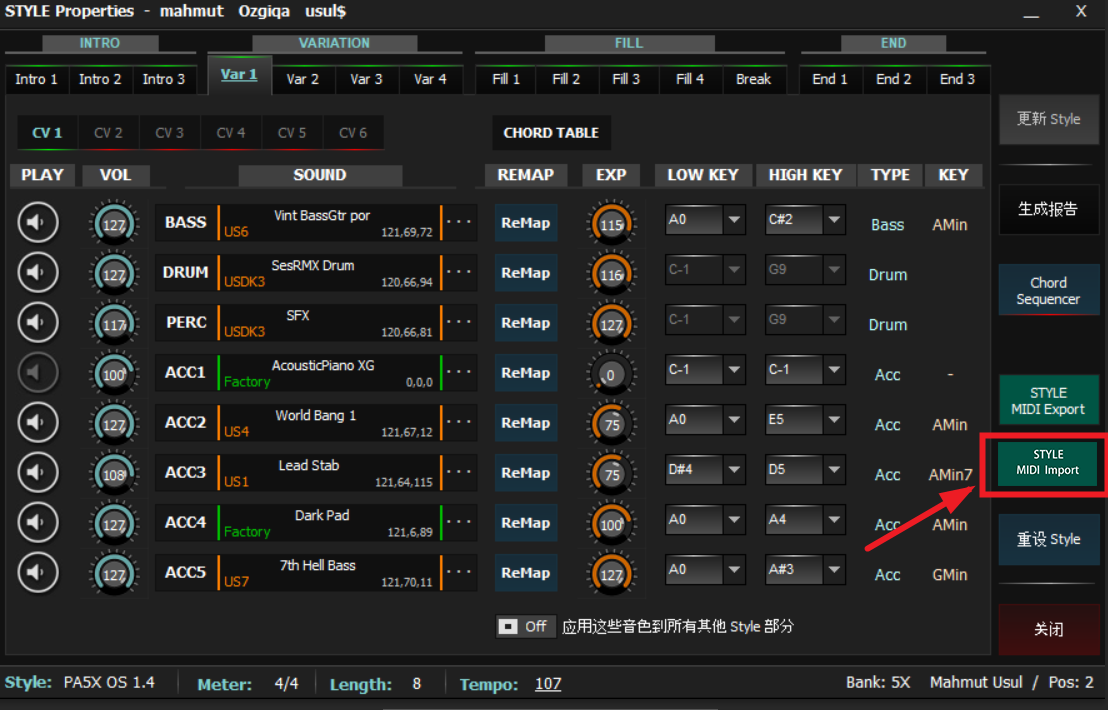1108x710 pixels.
Task: Switch to the Intro 3 tab
Action: coord(163,79)
